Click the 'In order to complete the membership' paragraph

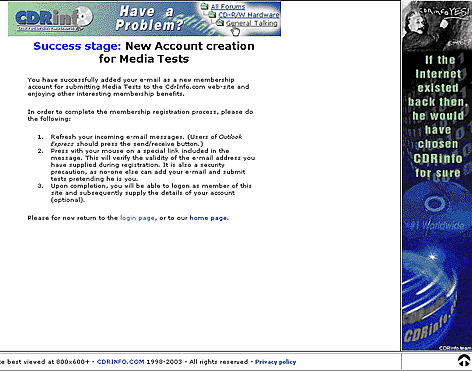[140, 115]
